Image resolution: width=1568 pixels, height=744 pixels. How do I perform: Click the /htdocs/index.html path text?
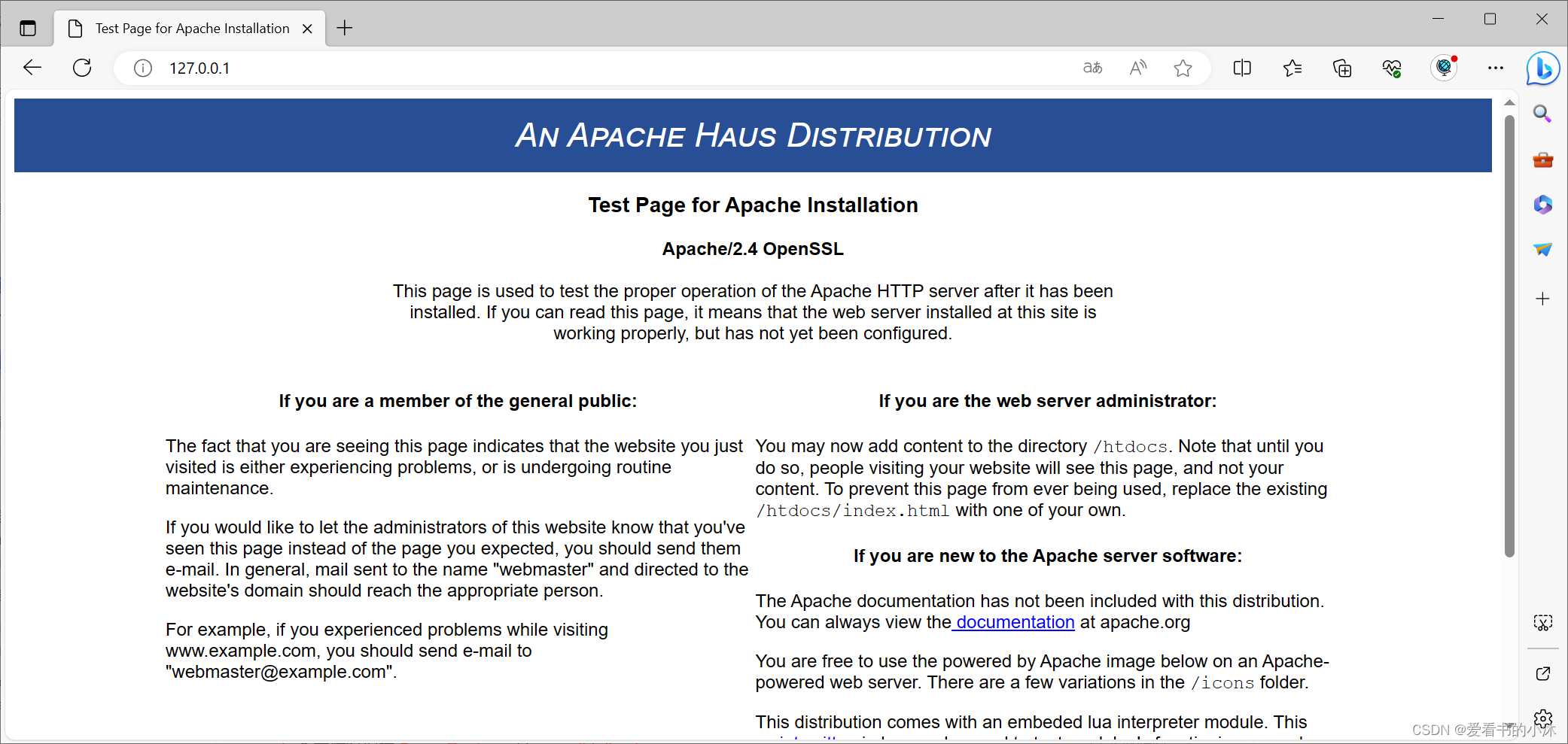coord(852,511)
